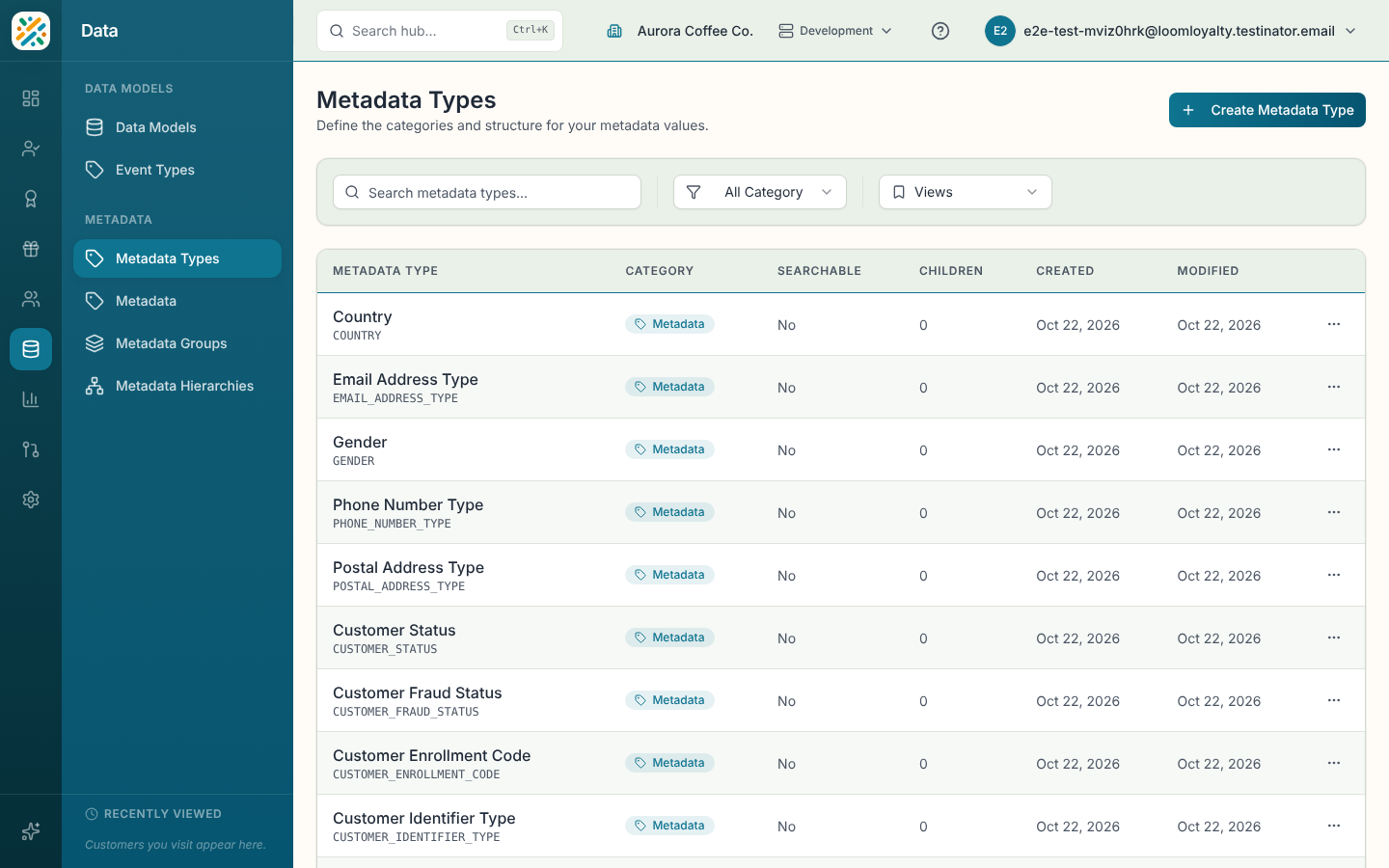
Task: Open Metadata Hierarchies in sidebar
Action: point(177,386)
